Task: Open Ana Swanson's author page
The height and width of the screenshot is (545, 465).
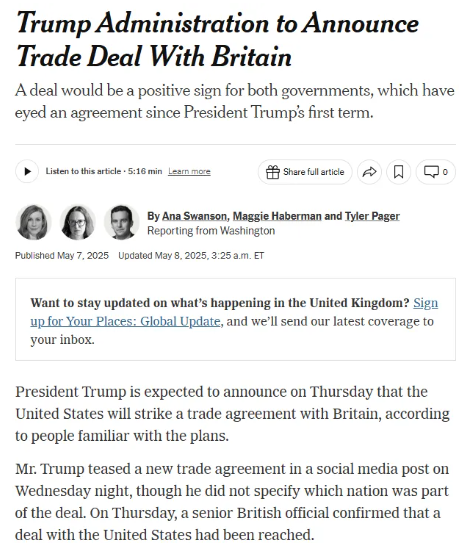Action: click(x=194, y=216)
